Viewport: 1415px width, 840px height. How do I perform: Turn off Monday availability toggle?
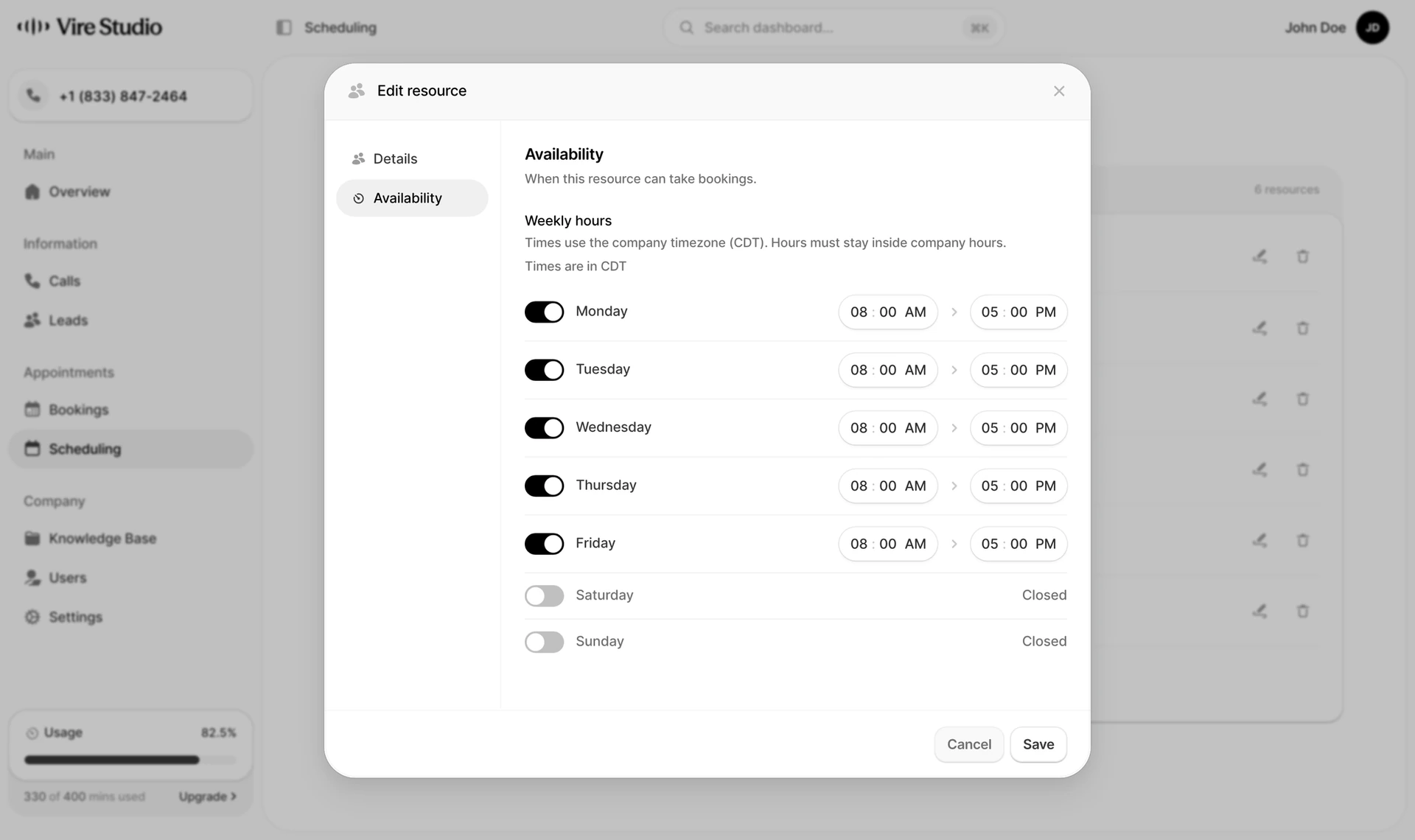click(x=544, y=312)
